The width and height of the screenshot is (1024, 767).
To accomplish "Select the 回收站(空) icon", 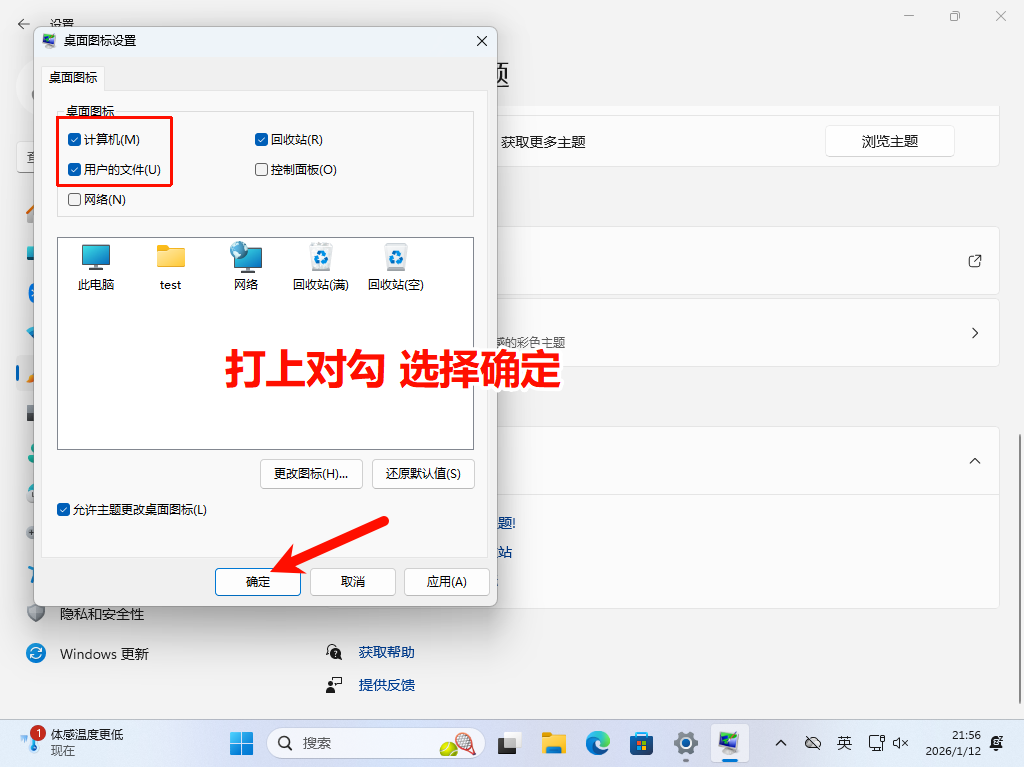I will [396, 258].
